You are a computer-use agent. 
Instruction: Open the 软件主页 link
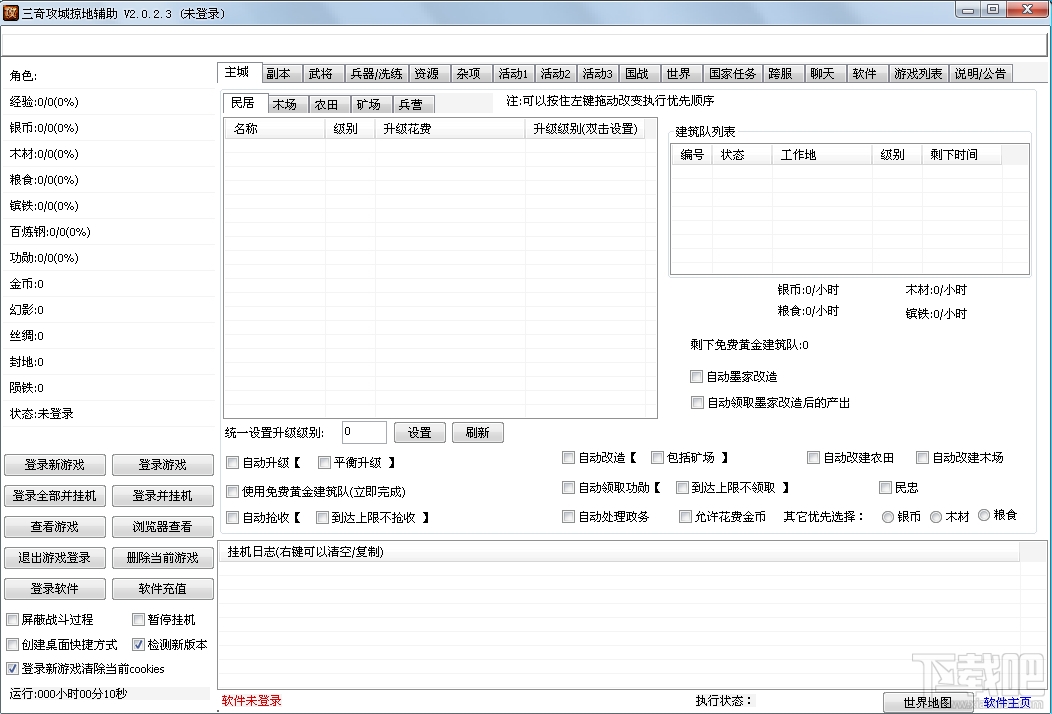(x=1006, y=703)
